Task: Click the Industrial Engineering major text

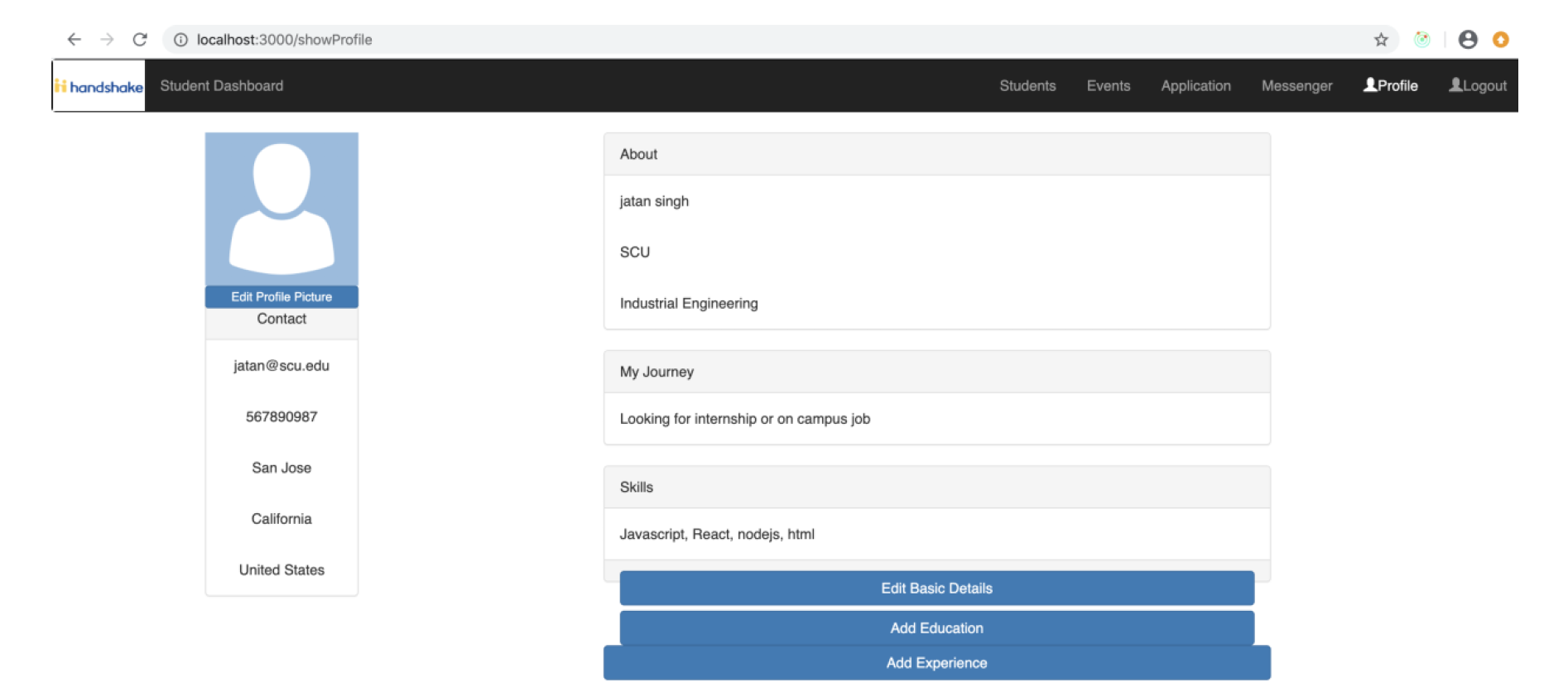Action: [x=689, y=304]
